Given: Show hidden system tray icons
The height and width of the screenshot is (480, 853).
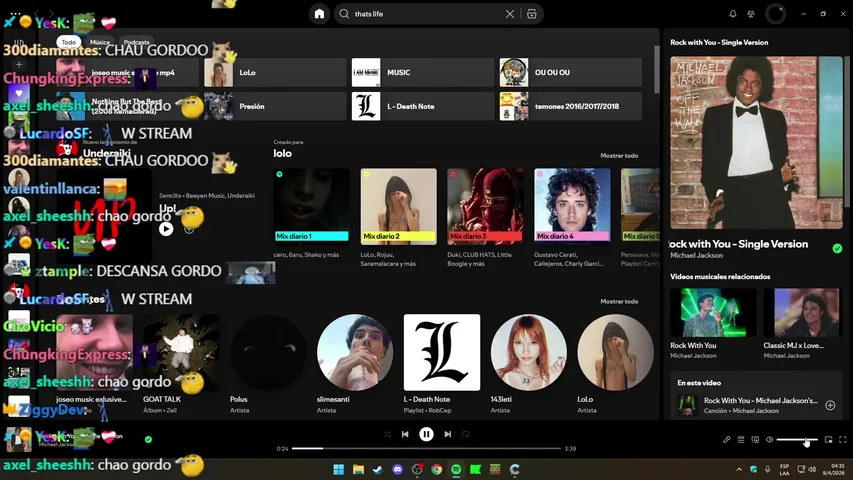Looking at the screenshot, I should [739, 469].
